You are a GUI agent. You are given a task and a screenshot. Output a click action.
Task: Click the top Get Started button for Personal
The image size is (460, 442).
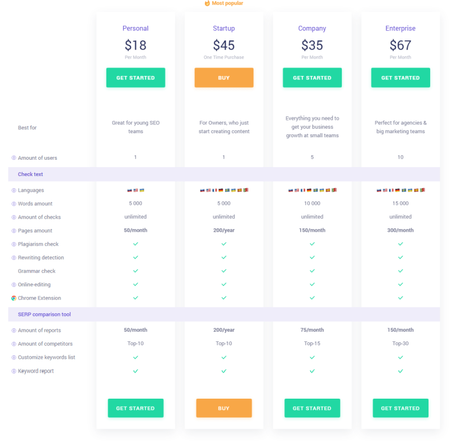136,78
